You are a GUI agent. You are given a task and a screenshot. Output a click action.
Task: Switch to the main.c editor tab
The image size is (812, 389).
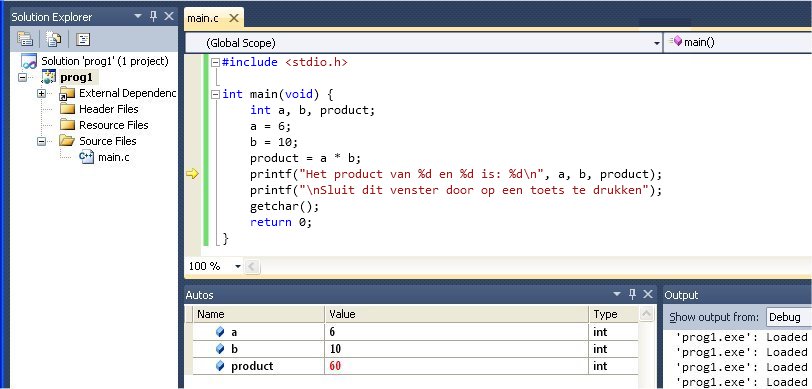tap(203, 19)
